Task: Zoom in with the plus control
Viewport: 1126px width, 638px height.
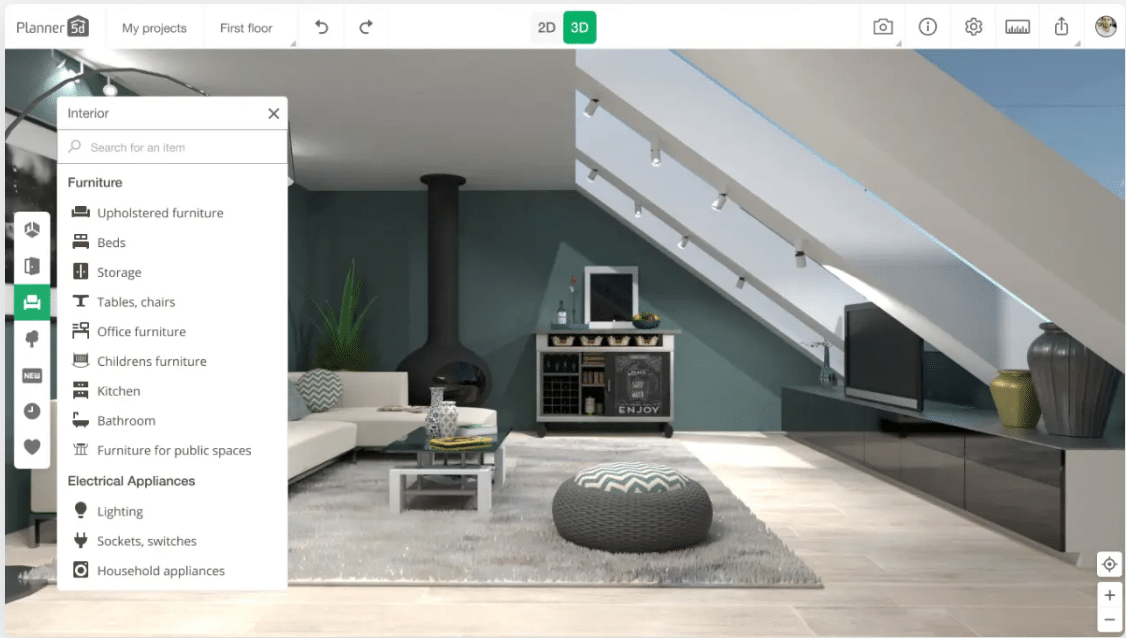Action: coord(1109,595)
